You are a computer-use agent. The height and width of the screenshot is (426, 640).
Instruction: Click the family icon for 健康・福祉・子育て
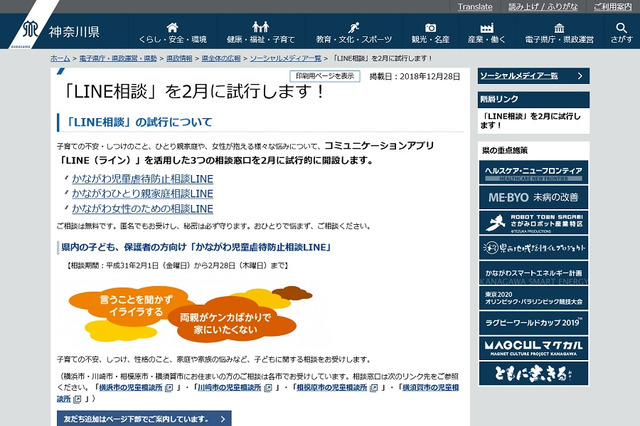point(260,27)
